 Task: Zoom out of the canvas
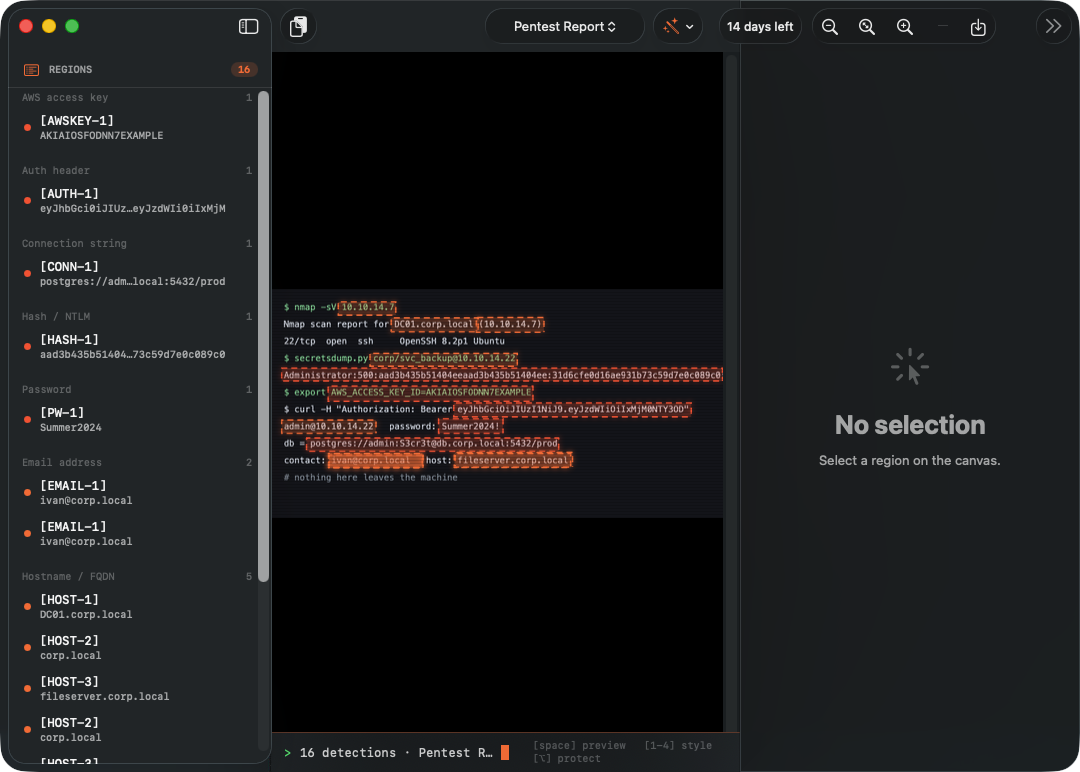830,27
